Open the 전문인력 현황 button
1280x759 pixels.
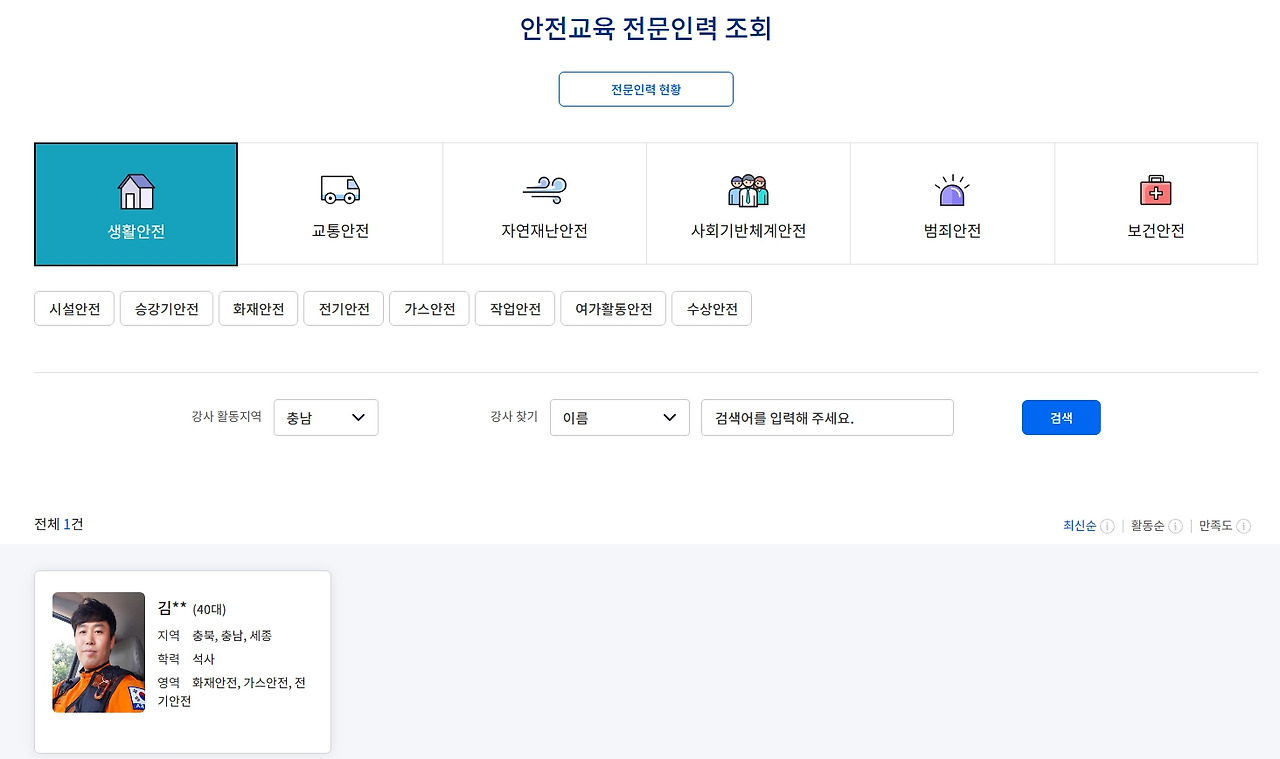646,89
